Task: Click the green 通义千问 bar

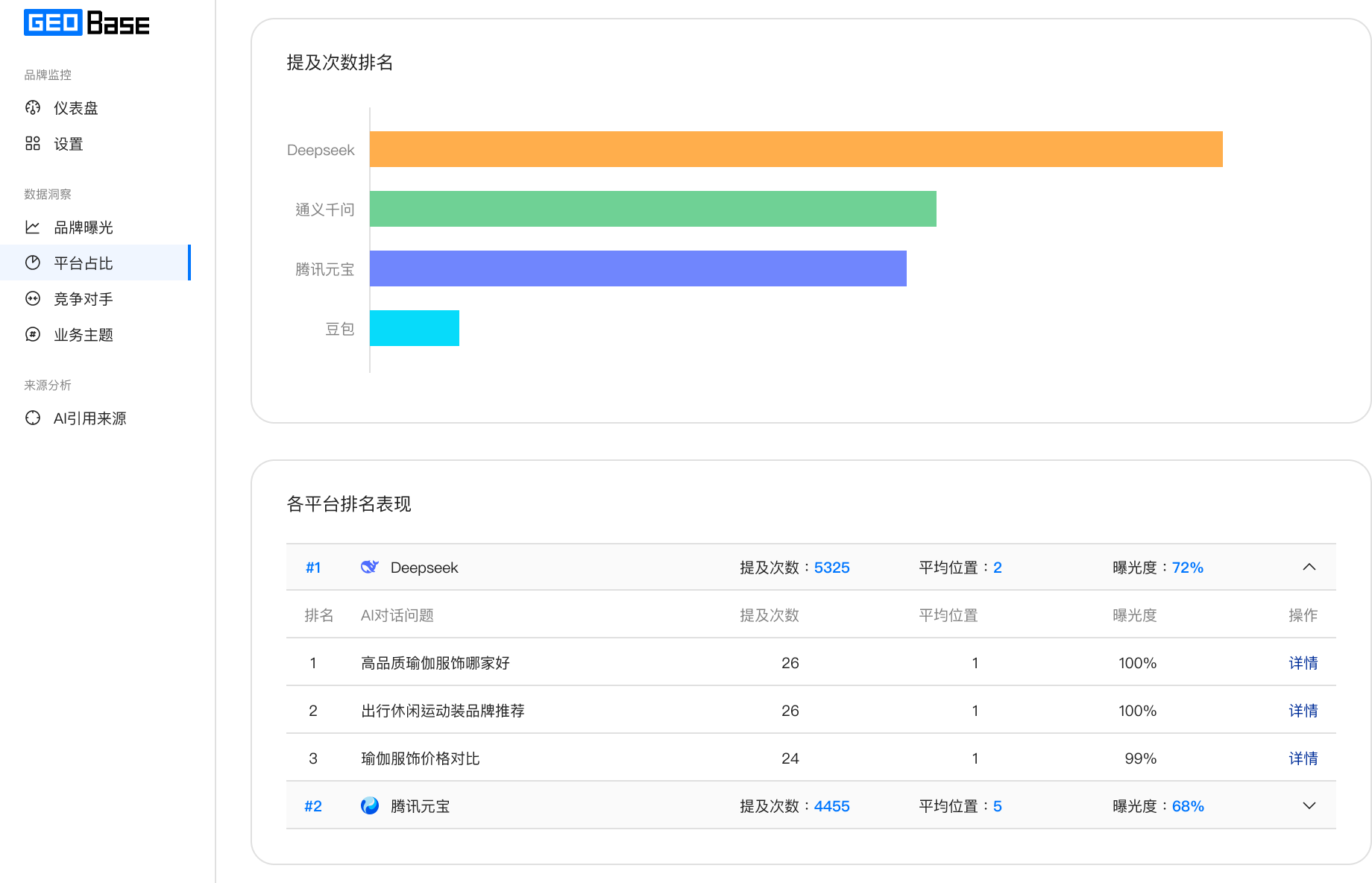Action: [x=653, y=209]
